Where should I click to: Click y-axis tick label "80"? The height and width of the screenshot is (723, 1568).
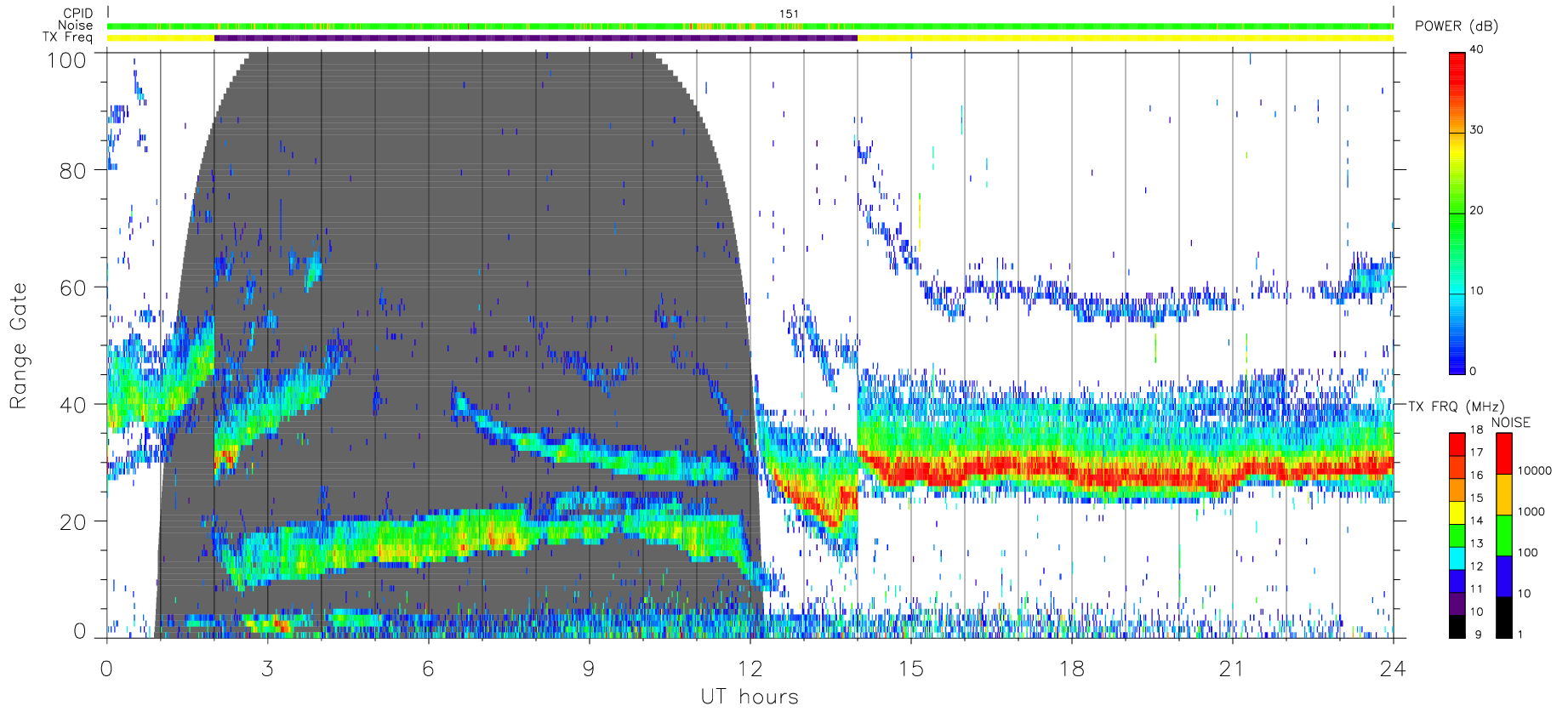point(72,171)
